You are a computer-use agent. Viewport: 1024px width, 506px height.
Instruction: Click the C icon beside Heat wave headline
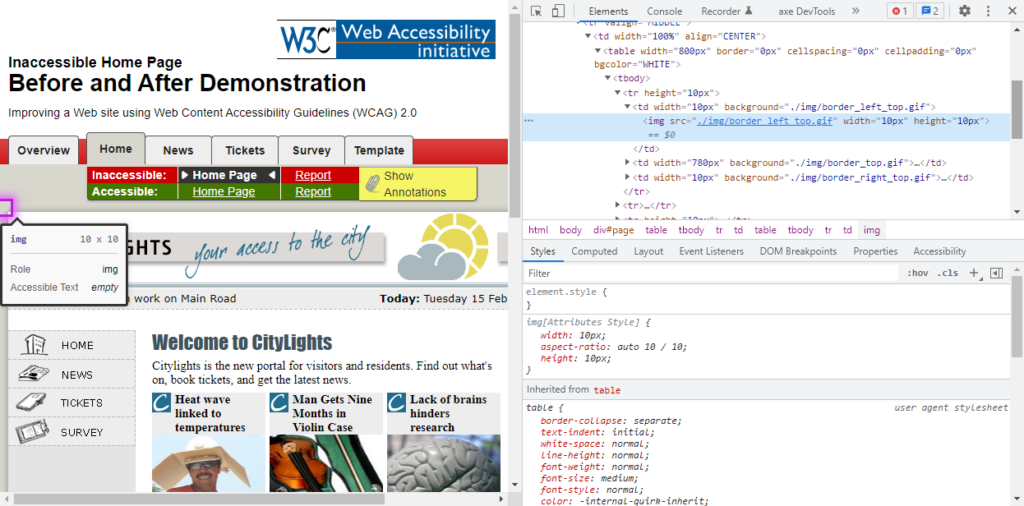point(161,402)
